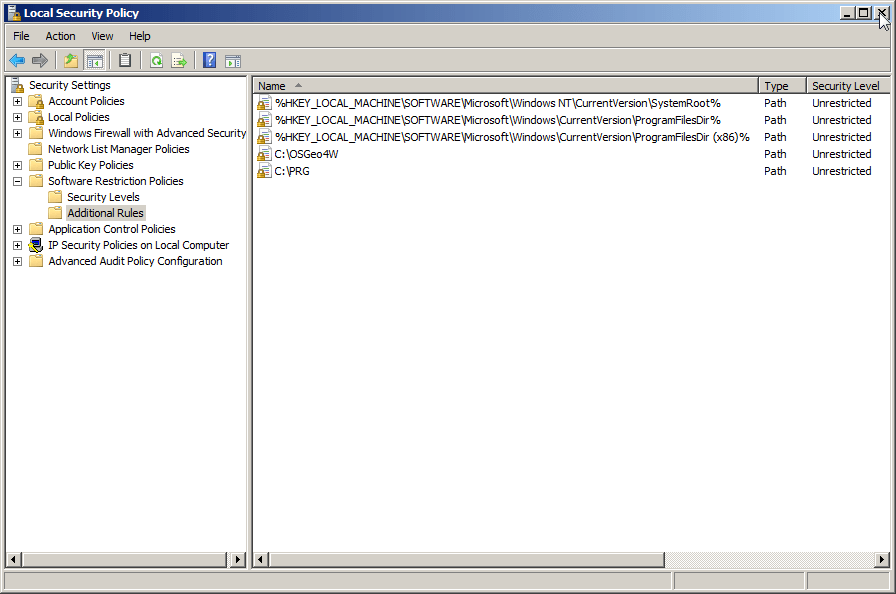
Task: Collapse the Software Restriction Policies node
Action: [x=18, y=182]
